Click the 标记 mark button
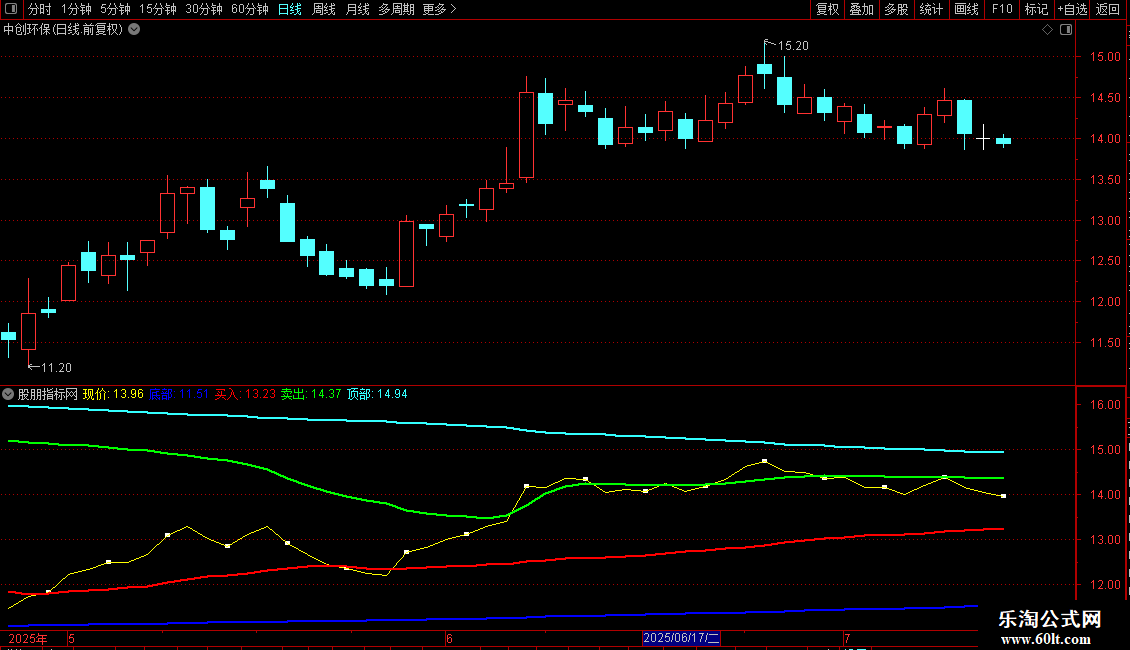This screenshot has width=1130, height=650. 1036,9
